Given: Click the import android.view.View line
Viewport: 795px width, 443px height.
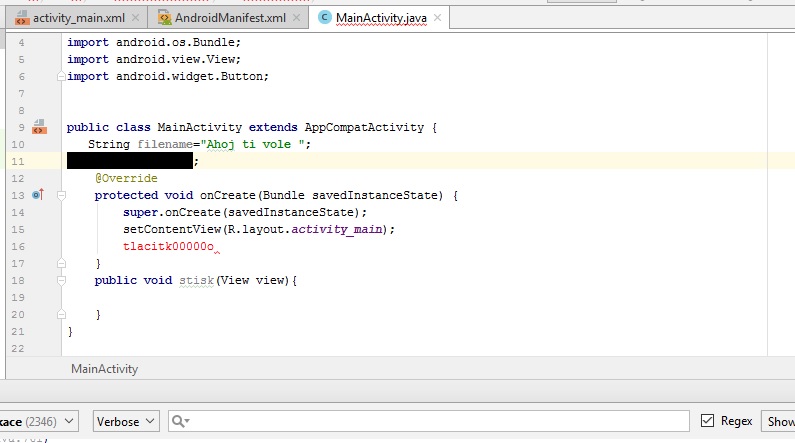Looking at the screenshot, I should (x=154, y=59).
